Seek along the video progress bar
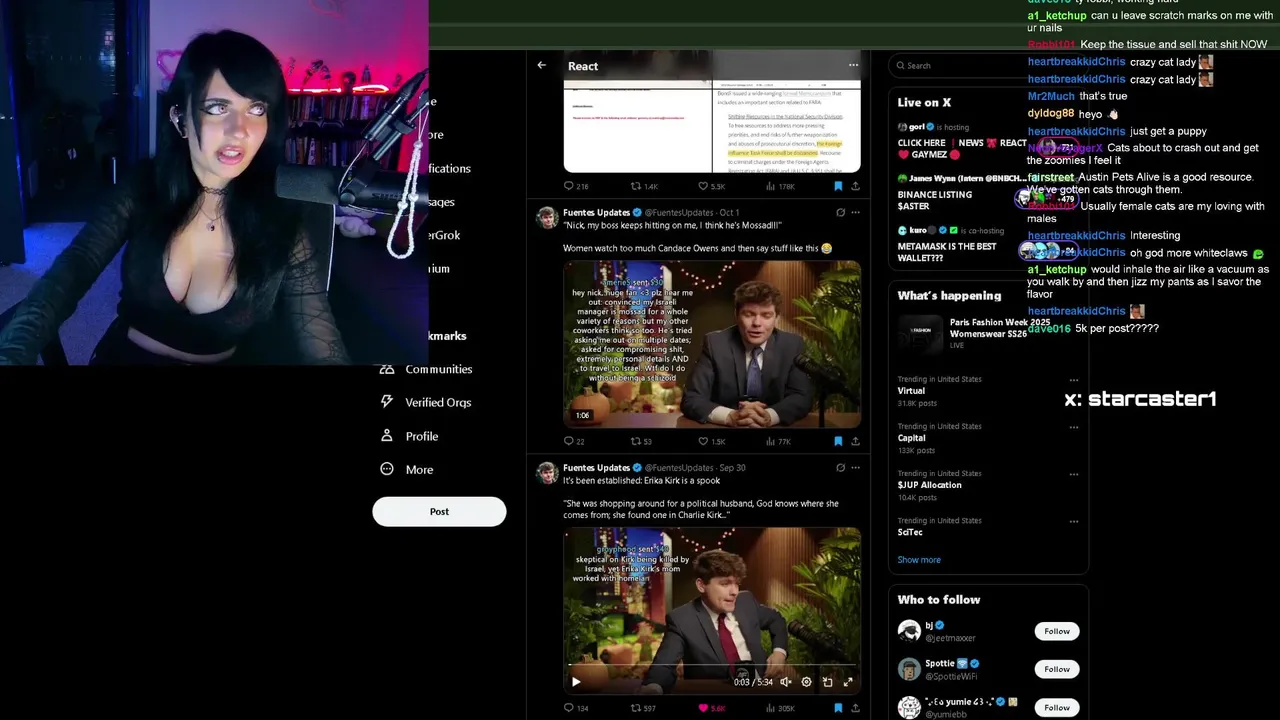This screenshot has width=1280, height=720. (712, 665)
